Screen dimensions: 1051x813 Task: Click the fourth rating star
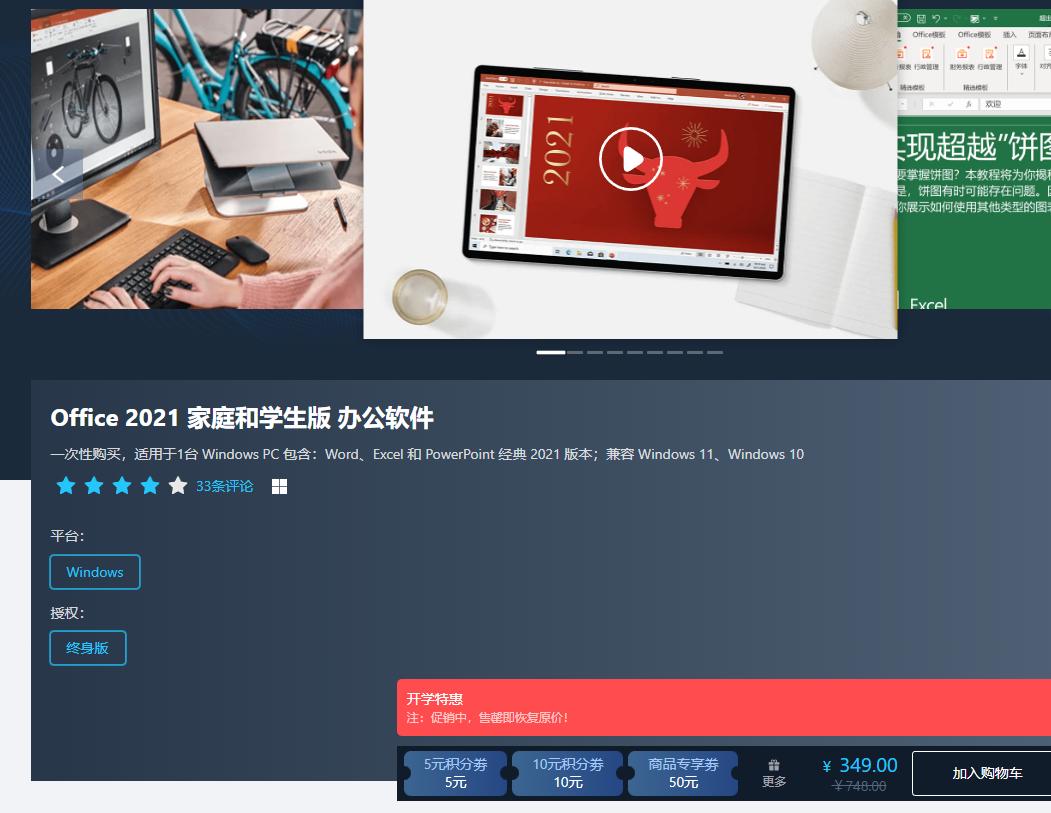tap(149, 485)
